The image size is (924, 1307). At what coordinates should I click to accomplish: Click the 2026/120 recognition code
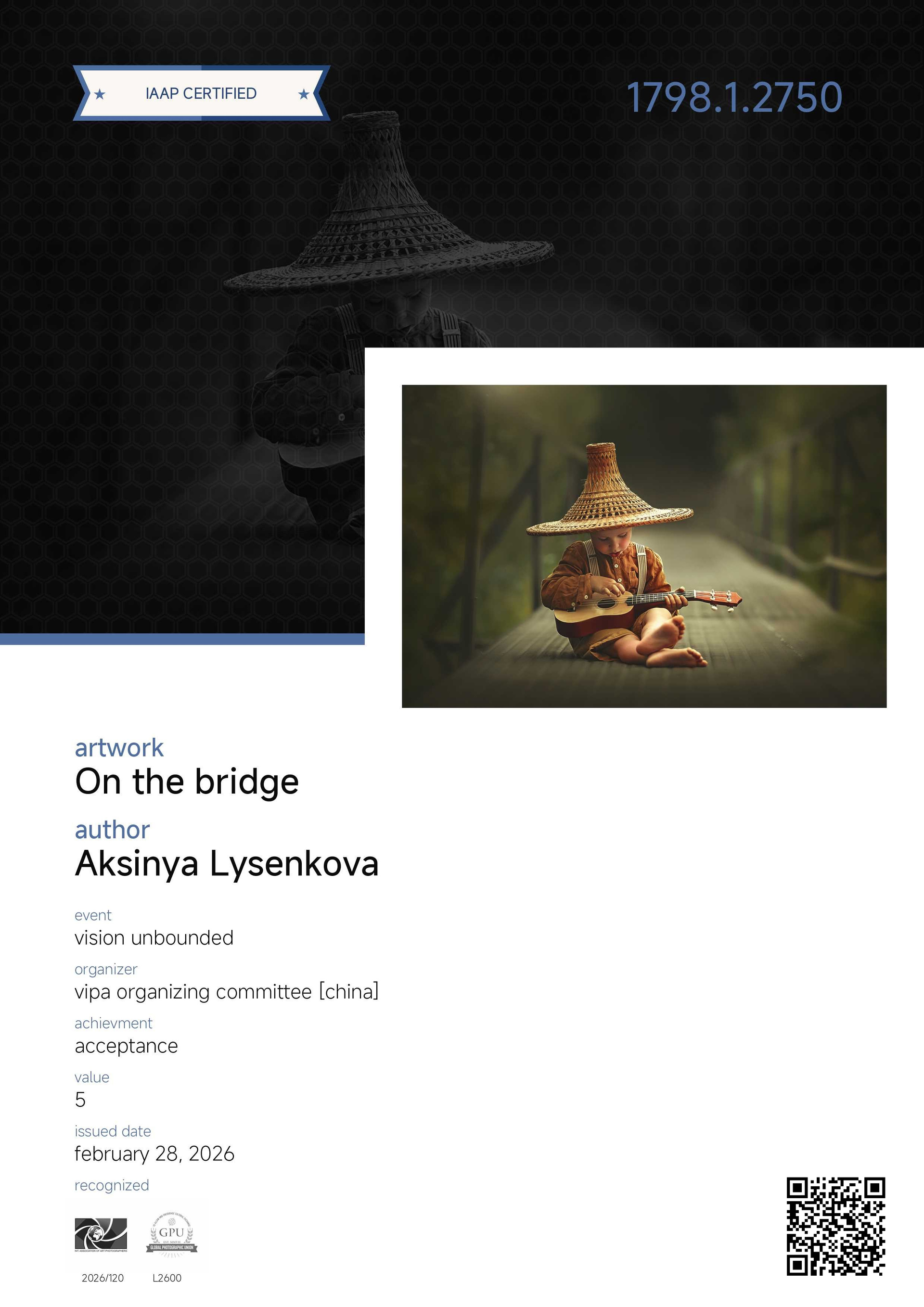tap(103, 1278)
